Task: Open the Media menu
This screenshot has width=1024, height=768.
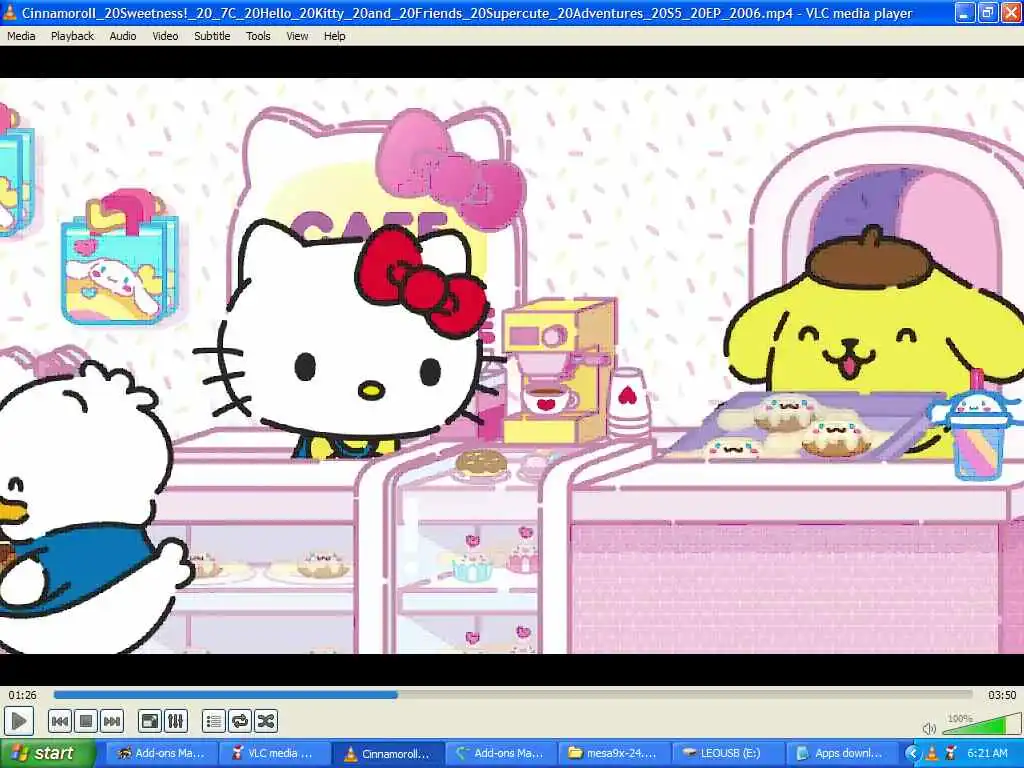Action: pyautogui.click(x=21, y=36)
